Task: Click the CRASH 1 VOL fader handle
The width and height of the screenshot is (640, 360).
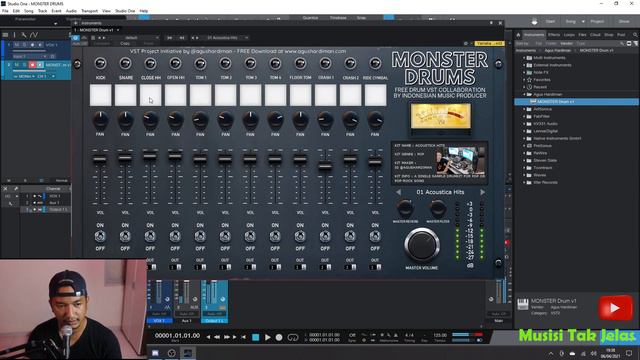Action: [x=325, y=166]
